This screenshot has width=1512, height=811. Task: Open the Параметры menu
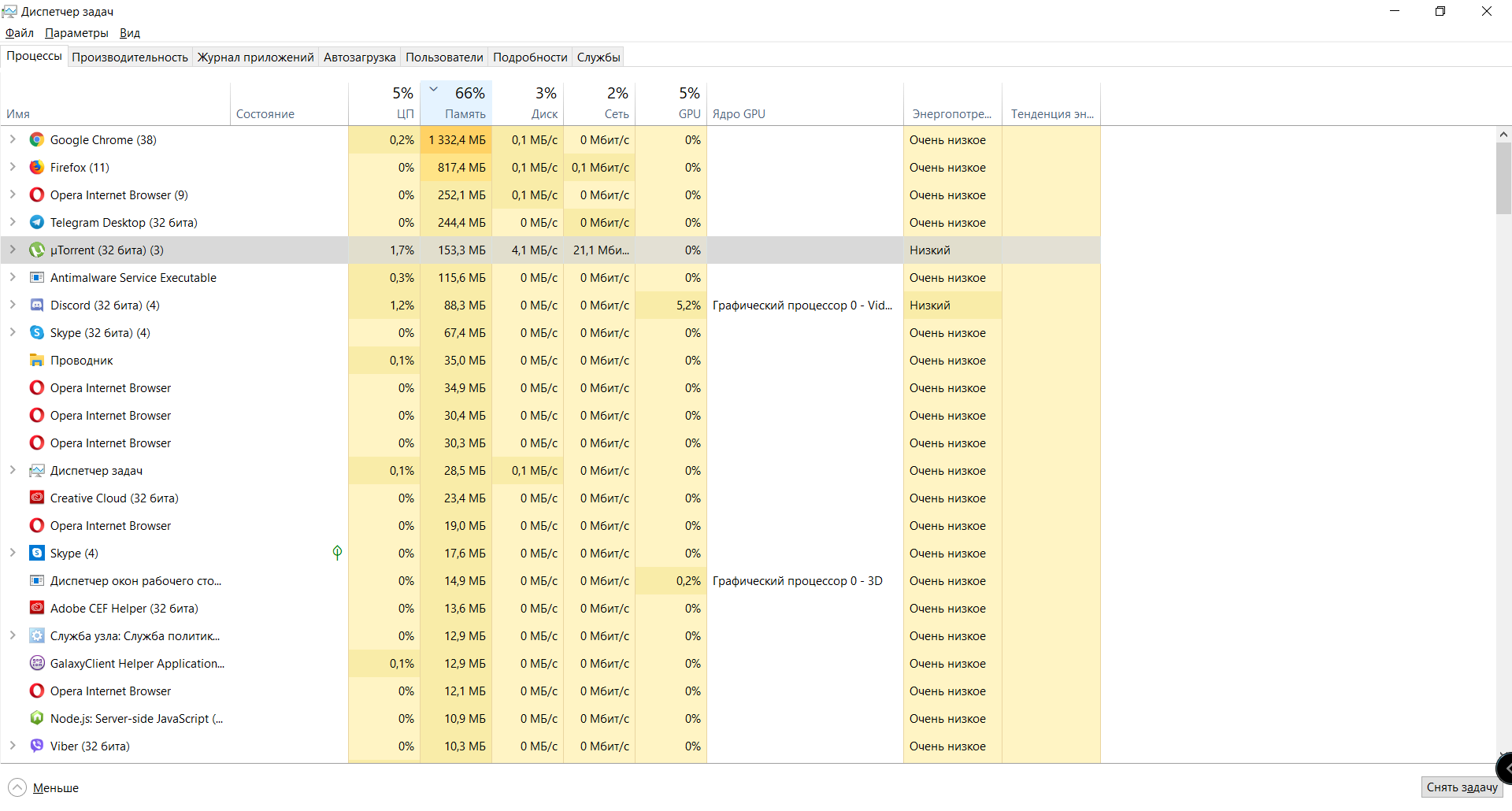76,33
